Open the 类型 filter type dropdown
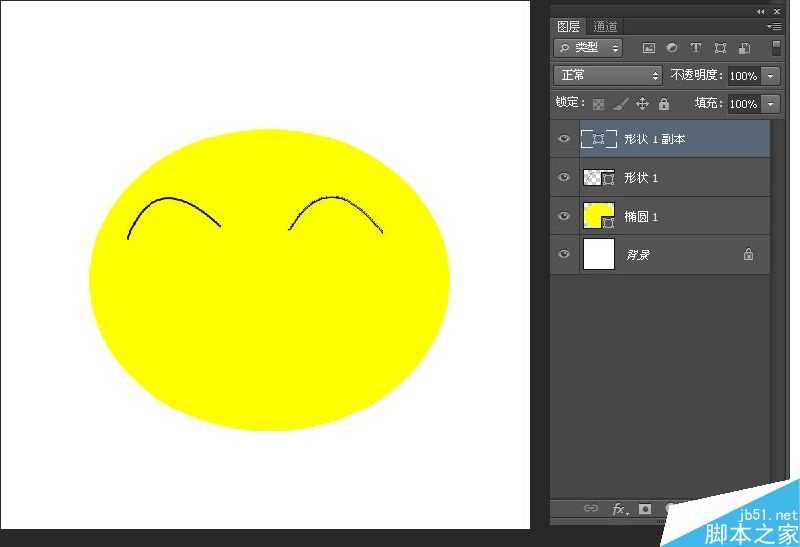The width and height of the screenshot is (800, 547). [588, 48]
